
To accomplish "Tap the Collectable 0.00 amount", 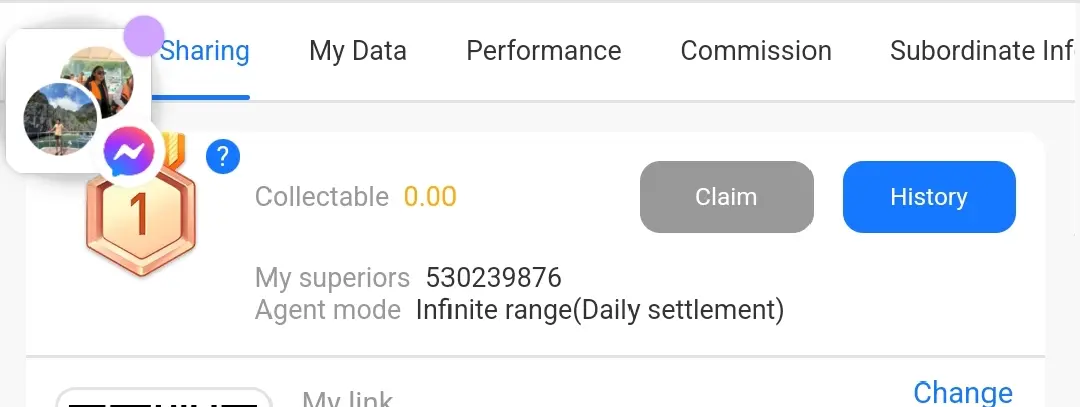I will [430, 197].
